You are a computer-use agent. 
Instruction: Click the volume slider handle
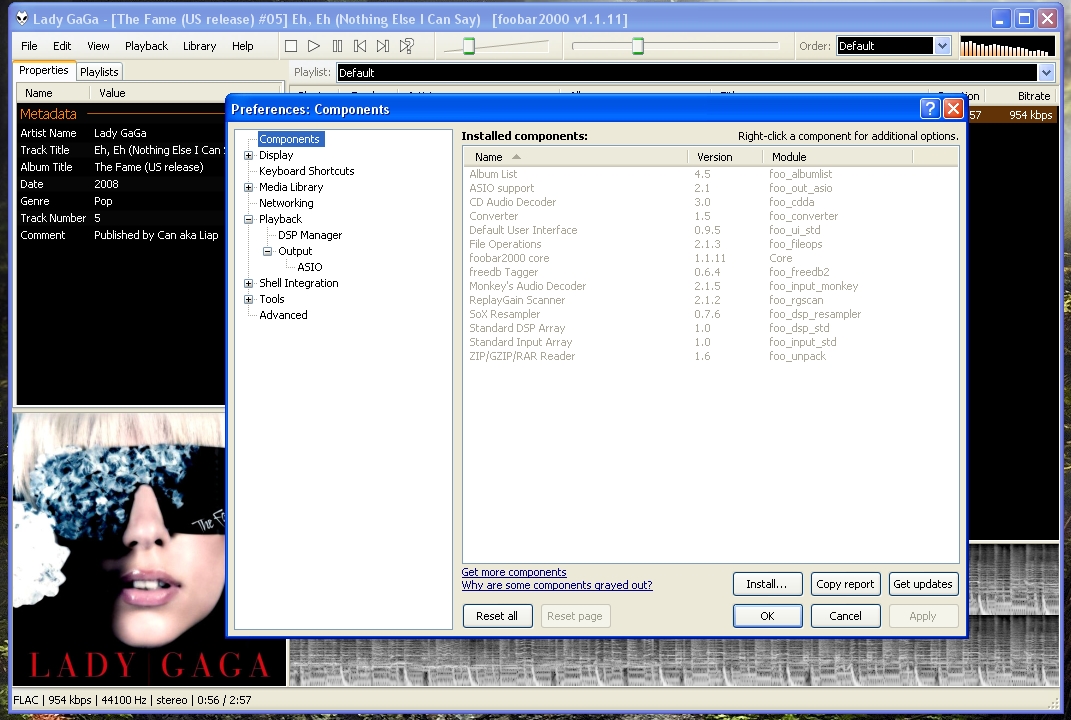pos(468,46)
